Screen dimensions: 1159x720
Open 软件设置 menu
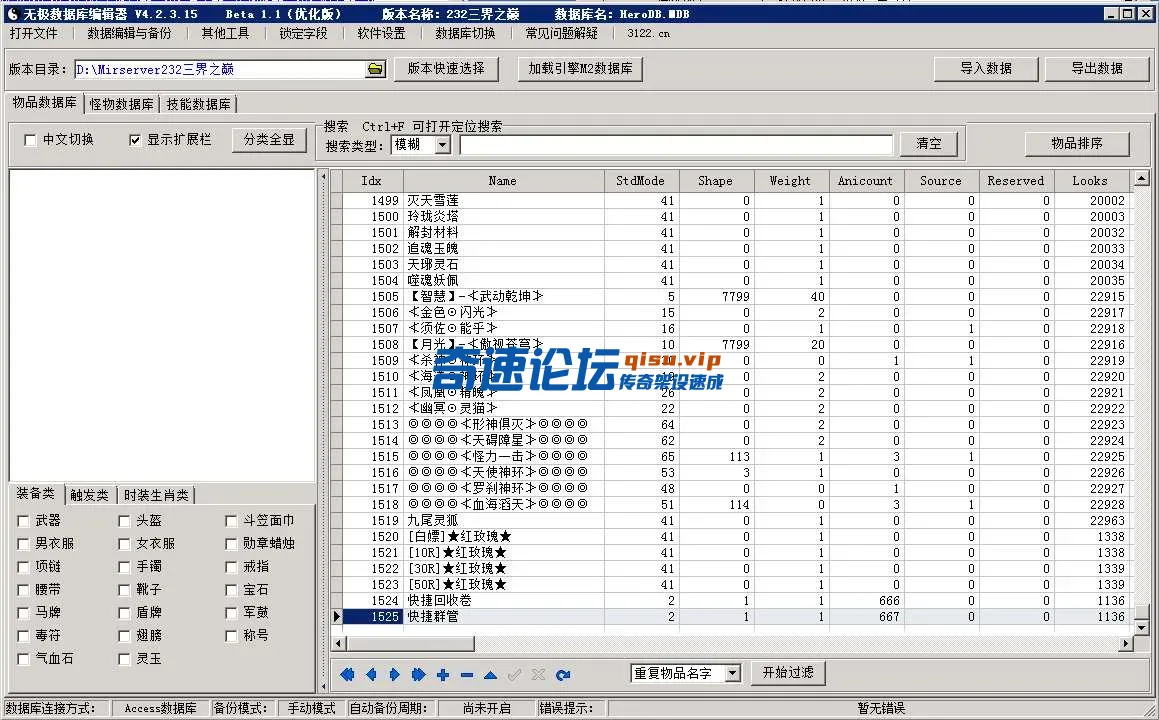[381, 33]
